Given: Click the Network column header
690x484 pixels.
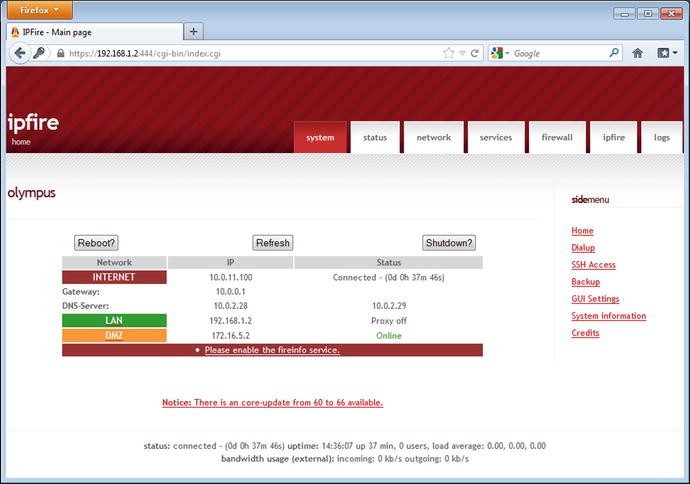Looking at the screenshot, I should pos(114,262).
